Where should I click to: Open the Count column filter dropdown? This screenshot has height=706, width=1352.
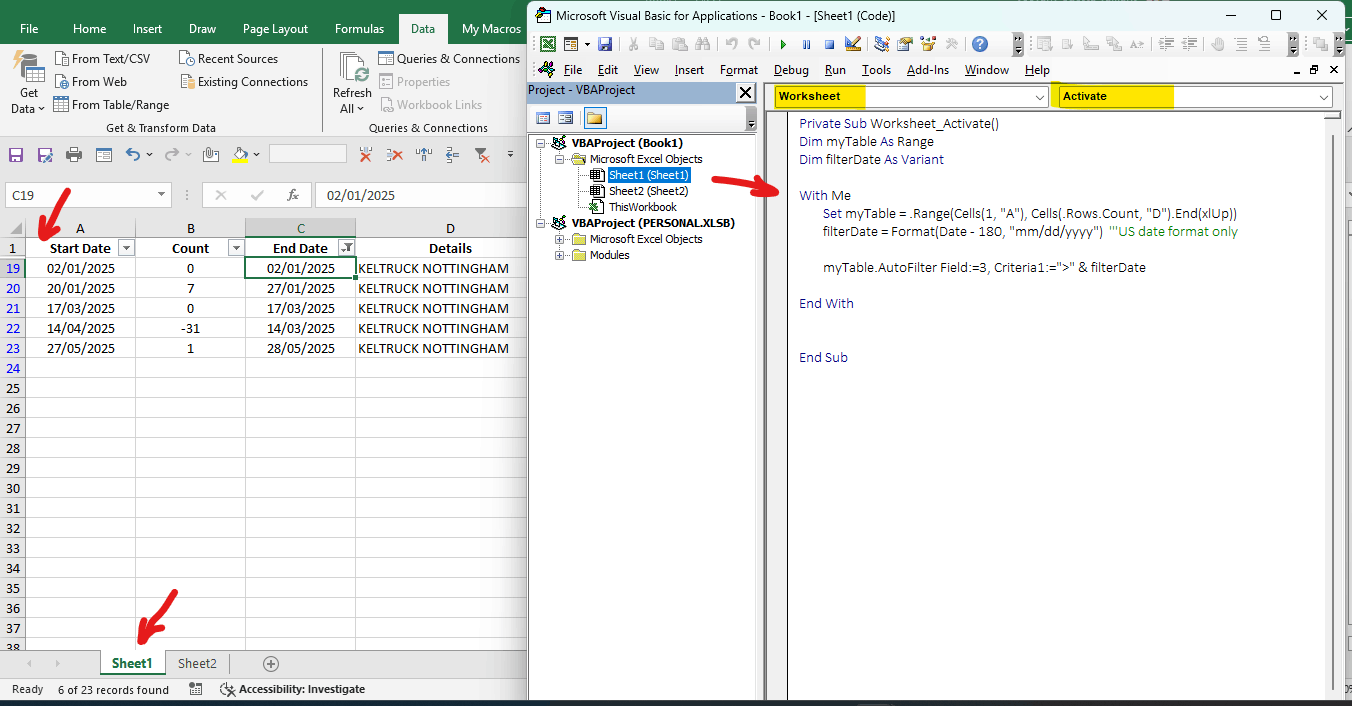click(x=236, y=248)
